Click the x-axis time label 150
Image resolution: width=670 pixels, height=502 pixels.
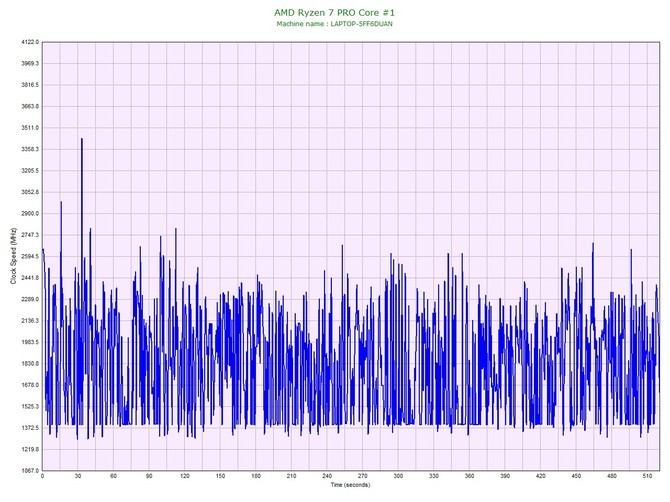220,476
